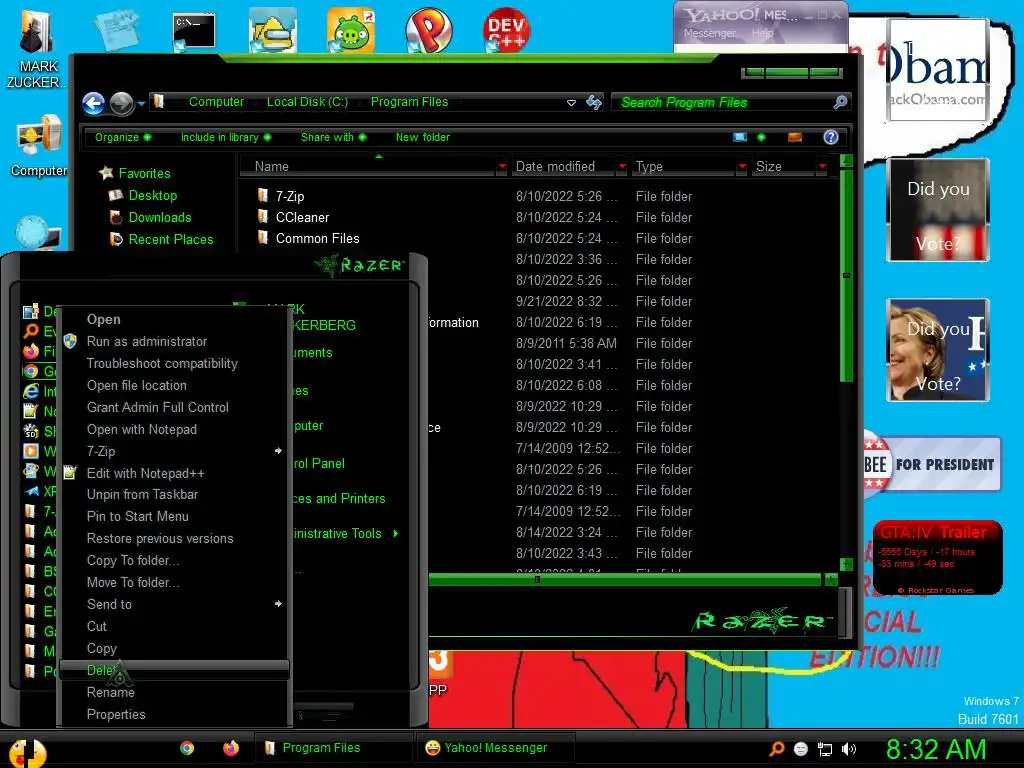1024x768 pixels.
Task: Expand the 7-Zip submenu entry
Action: [x=174, y=451]
